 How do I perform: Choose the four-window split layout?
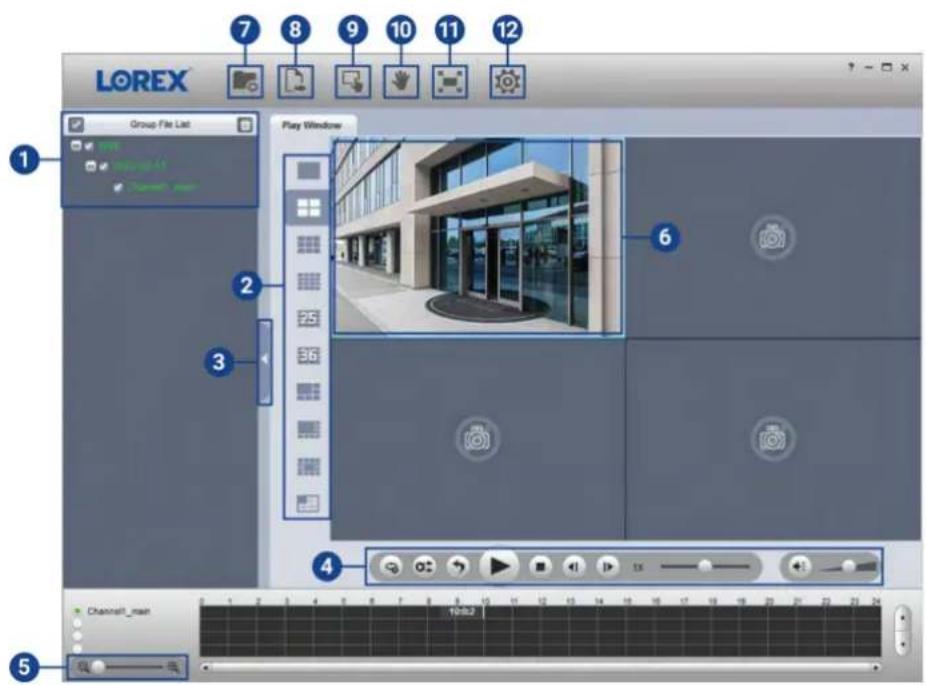pos(308,207)
